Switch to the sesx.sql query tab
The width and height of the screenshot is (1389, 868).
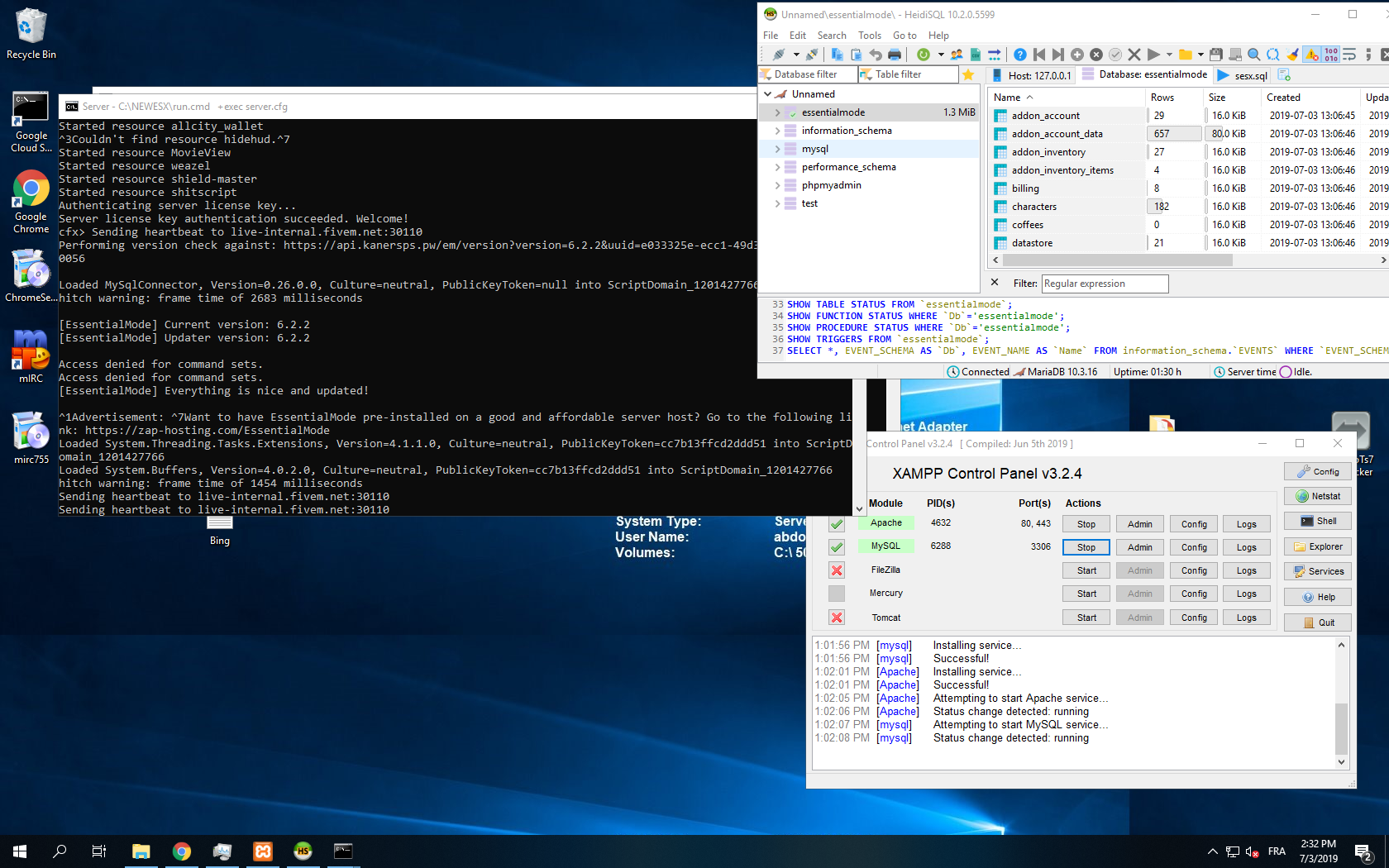click(x=1249, y=75)
